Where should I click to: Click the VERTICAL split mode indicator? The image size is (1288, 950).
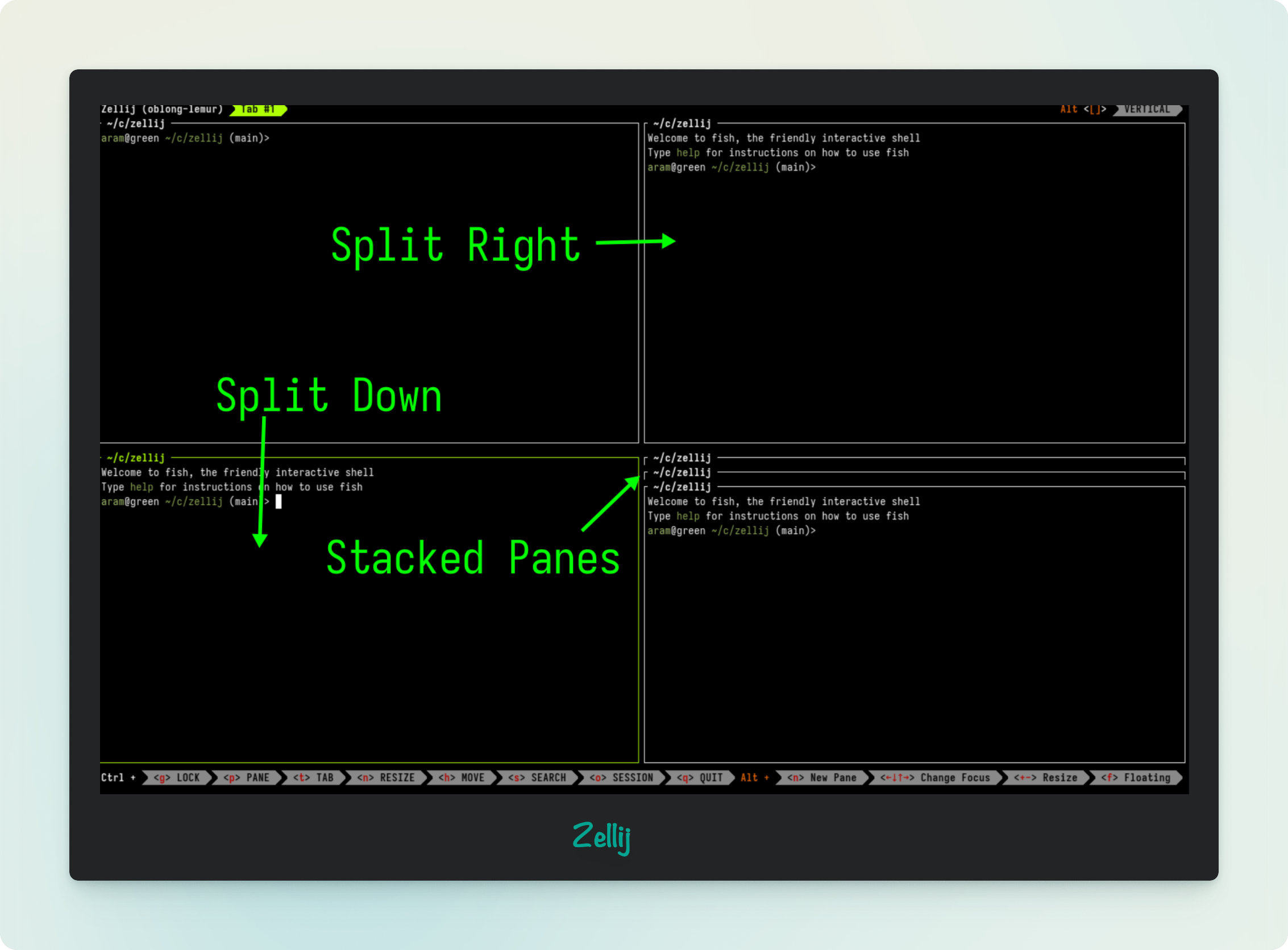(x=1147, y=109)
